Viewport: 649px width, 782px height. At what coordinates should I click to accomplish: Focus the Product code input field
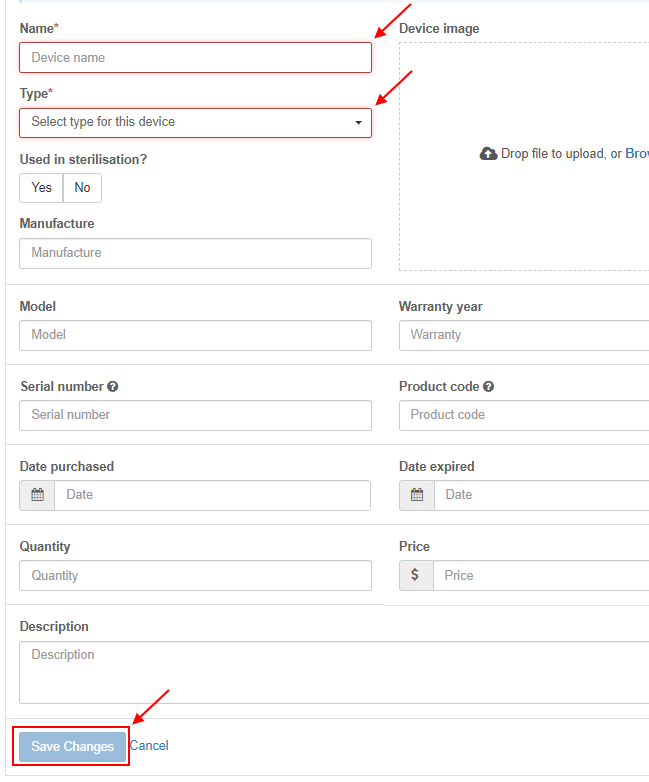[x=524, y=415]
